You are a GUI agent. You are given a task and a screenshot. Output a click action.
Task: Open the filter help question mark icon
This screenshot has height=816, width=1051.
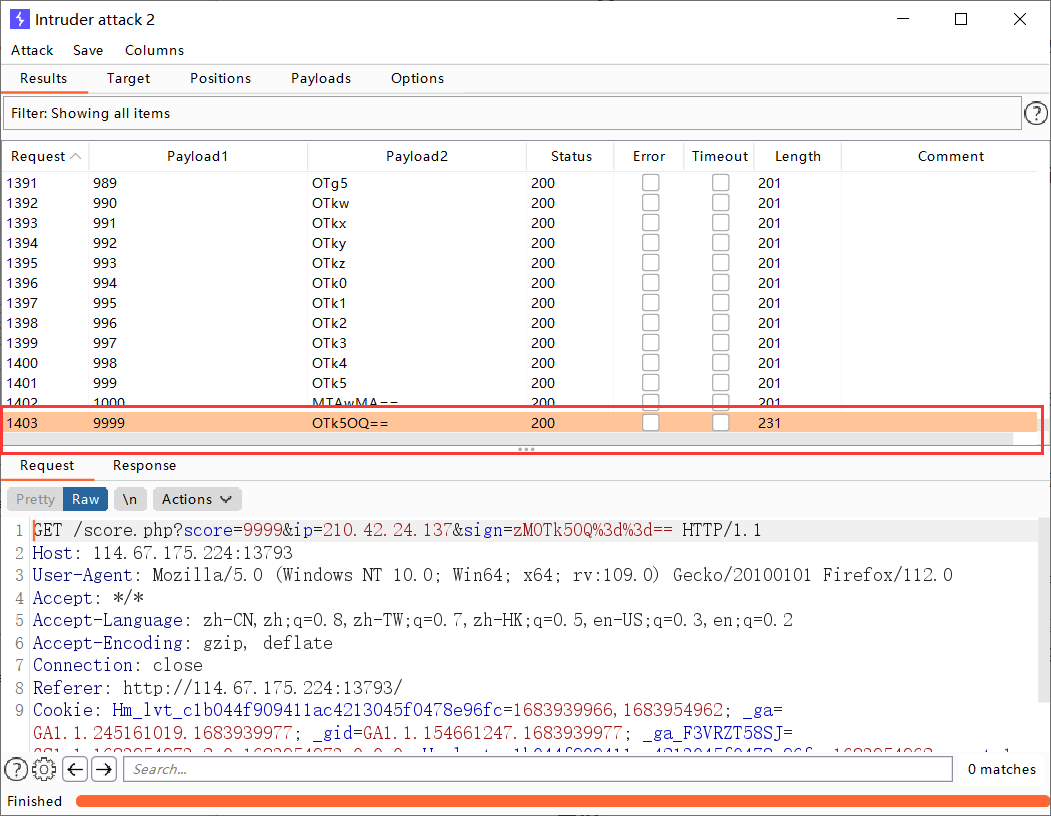(1036, 113)
